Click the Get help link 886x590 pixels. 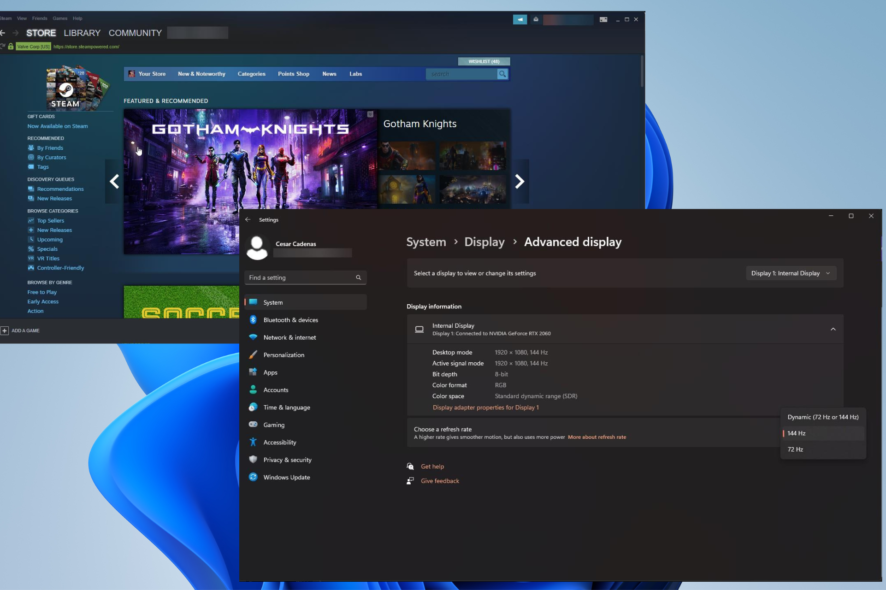point(432,467)
